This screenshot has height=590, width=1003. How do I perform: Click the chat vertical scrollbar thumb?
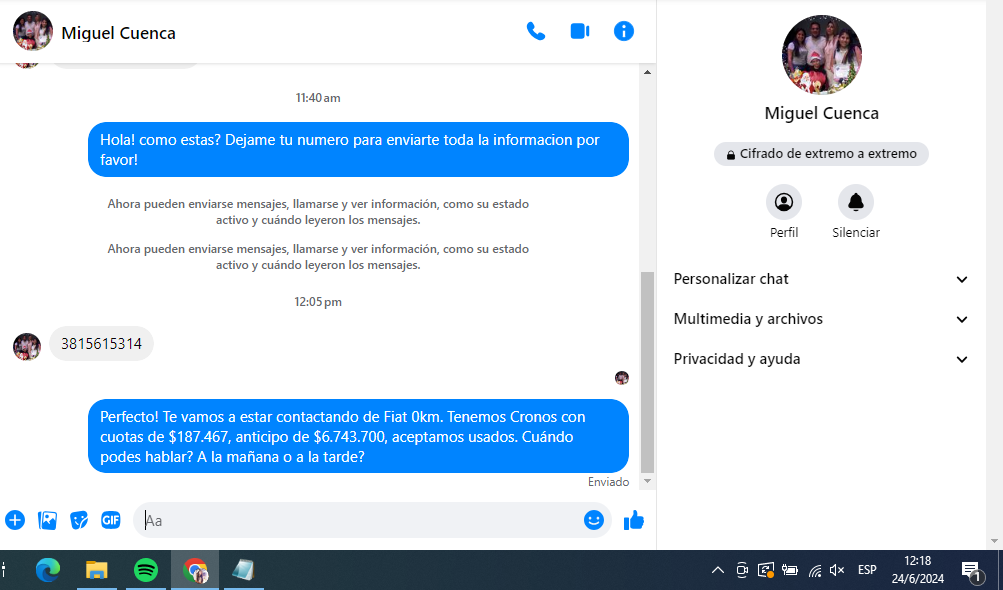tap(647, 370)
